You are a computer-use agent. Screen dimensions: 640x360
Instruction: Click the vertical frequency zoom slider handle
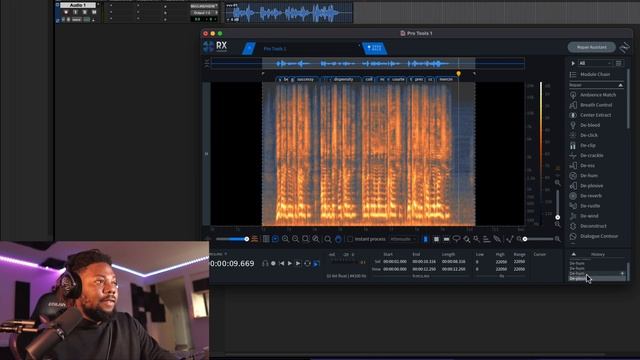click(x=558, y=218)
